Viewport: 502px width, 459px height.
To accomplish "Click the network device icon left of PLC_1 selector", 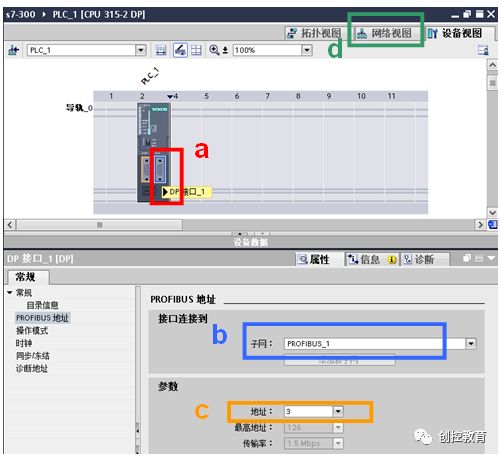I will point(13,50).
